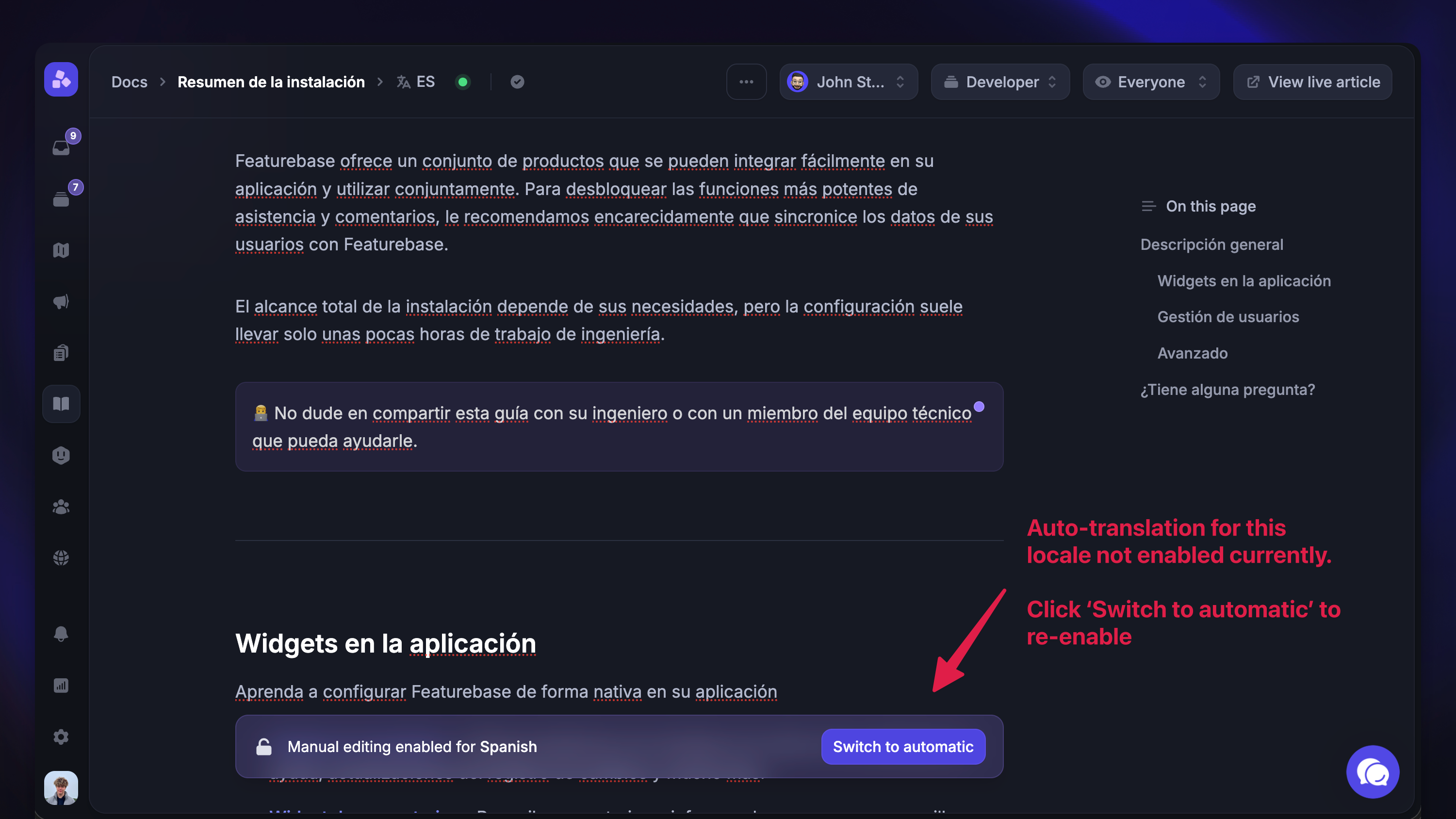The height and width of the screenshot is (819, 1456).
Task: Open the Featurebase logo home
Action: [61, 80]
